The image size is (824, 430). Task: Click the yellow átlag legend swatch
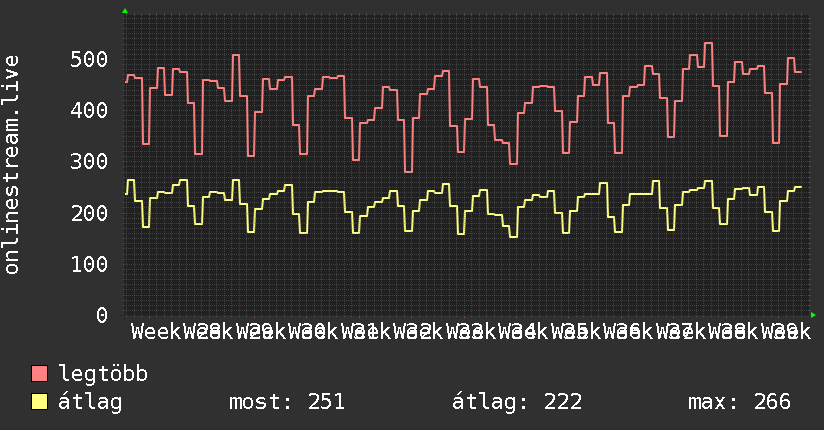39,402
